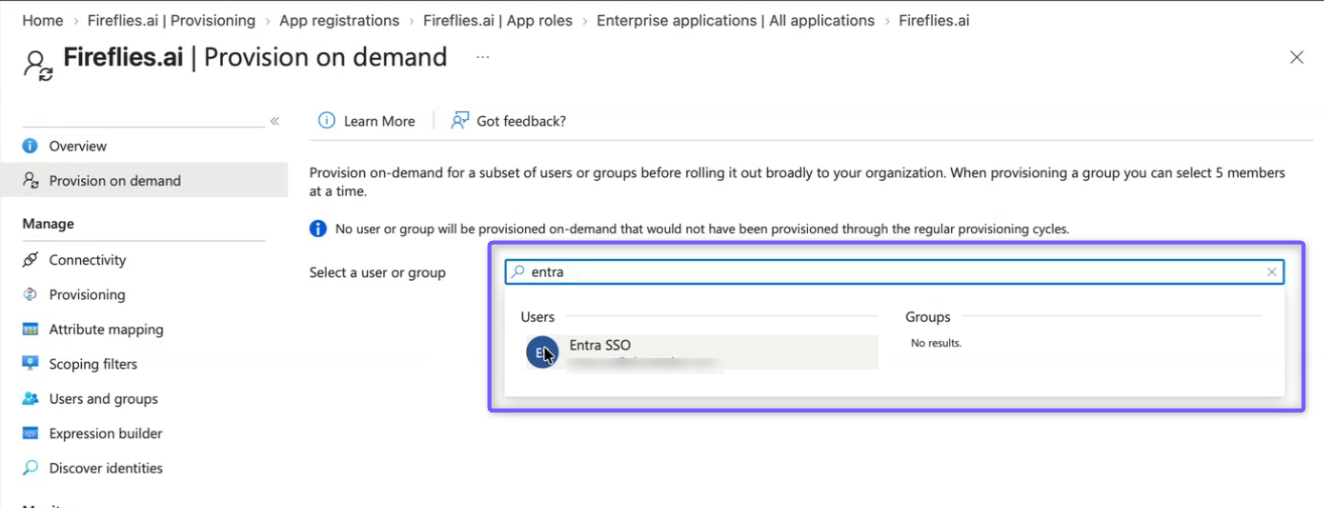Click the Expression builder icon
This screenshot has width=1324, height=508.
(x=30, y=434)
